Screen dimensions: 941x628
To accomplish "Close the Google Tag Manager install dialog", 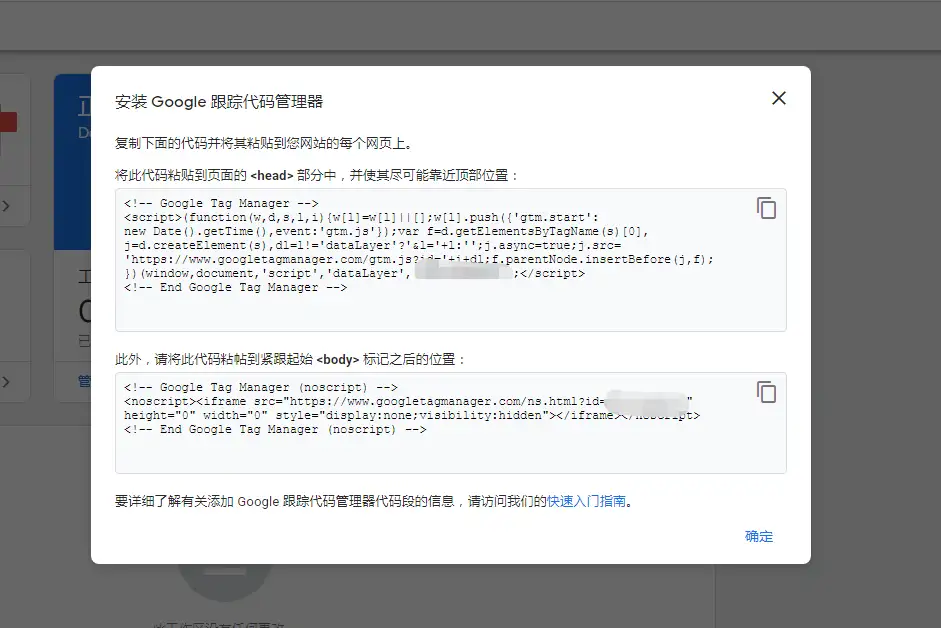I will tap(778, 98).
